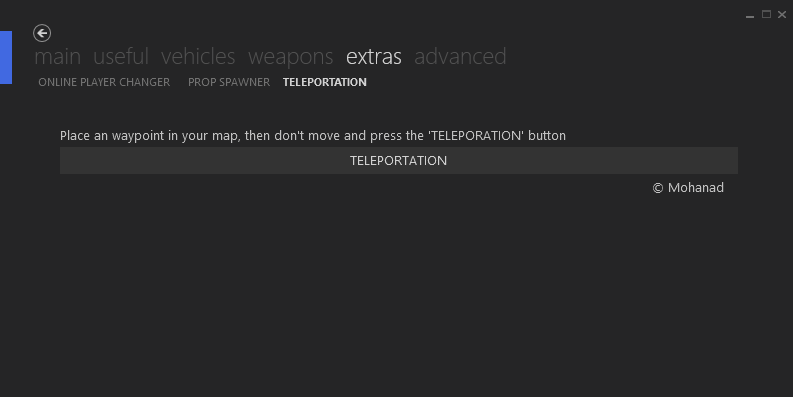Click the extras tab heading

374,57
